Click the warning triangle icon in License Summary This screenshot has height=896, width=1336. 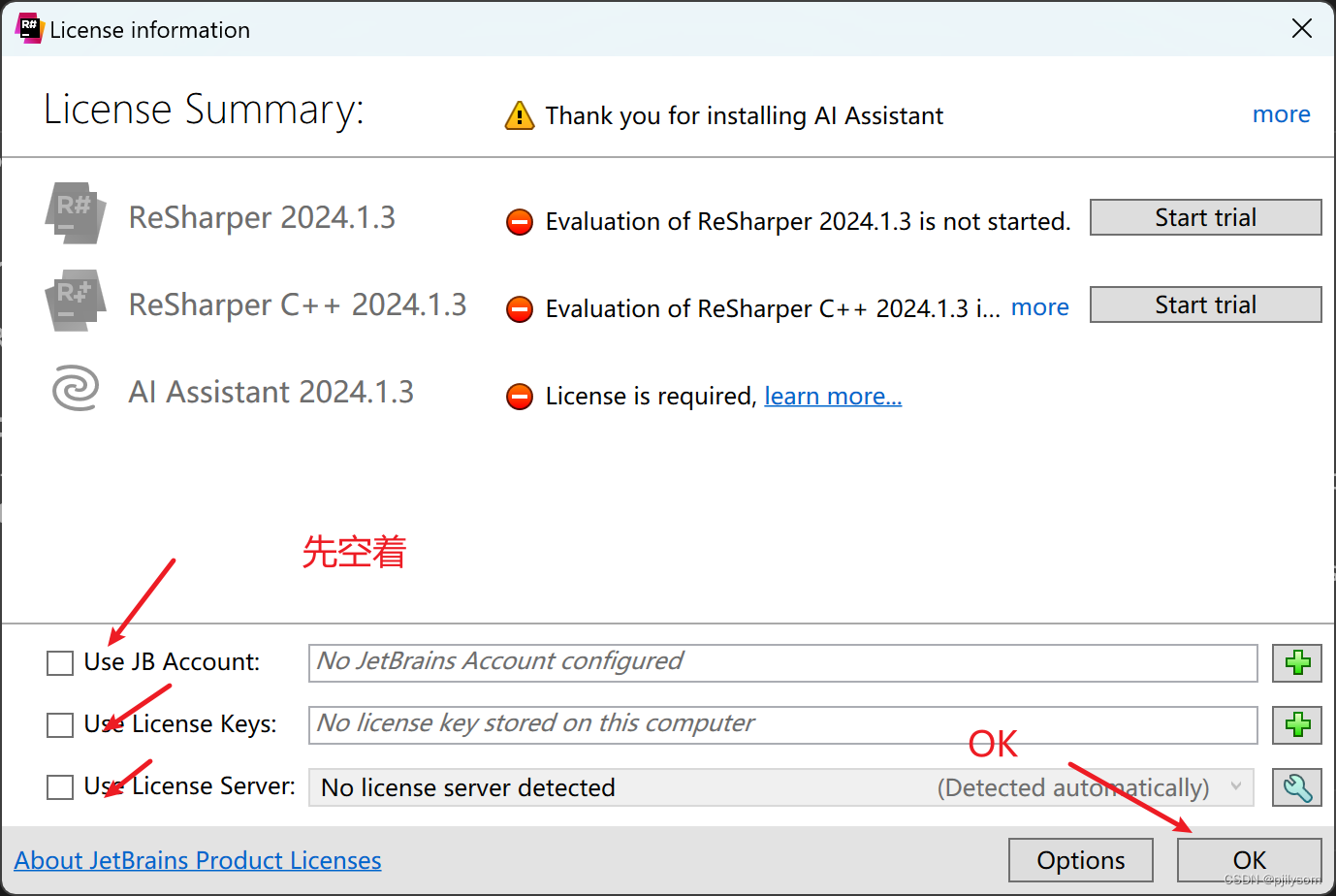[x=520, y=115]
